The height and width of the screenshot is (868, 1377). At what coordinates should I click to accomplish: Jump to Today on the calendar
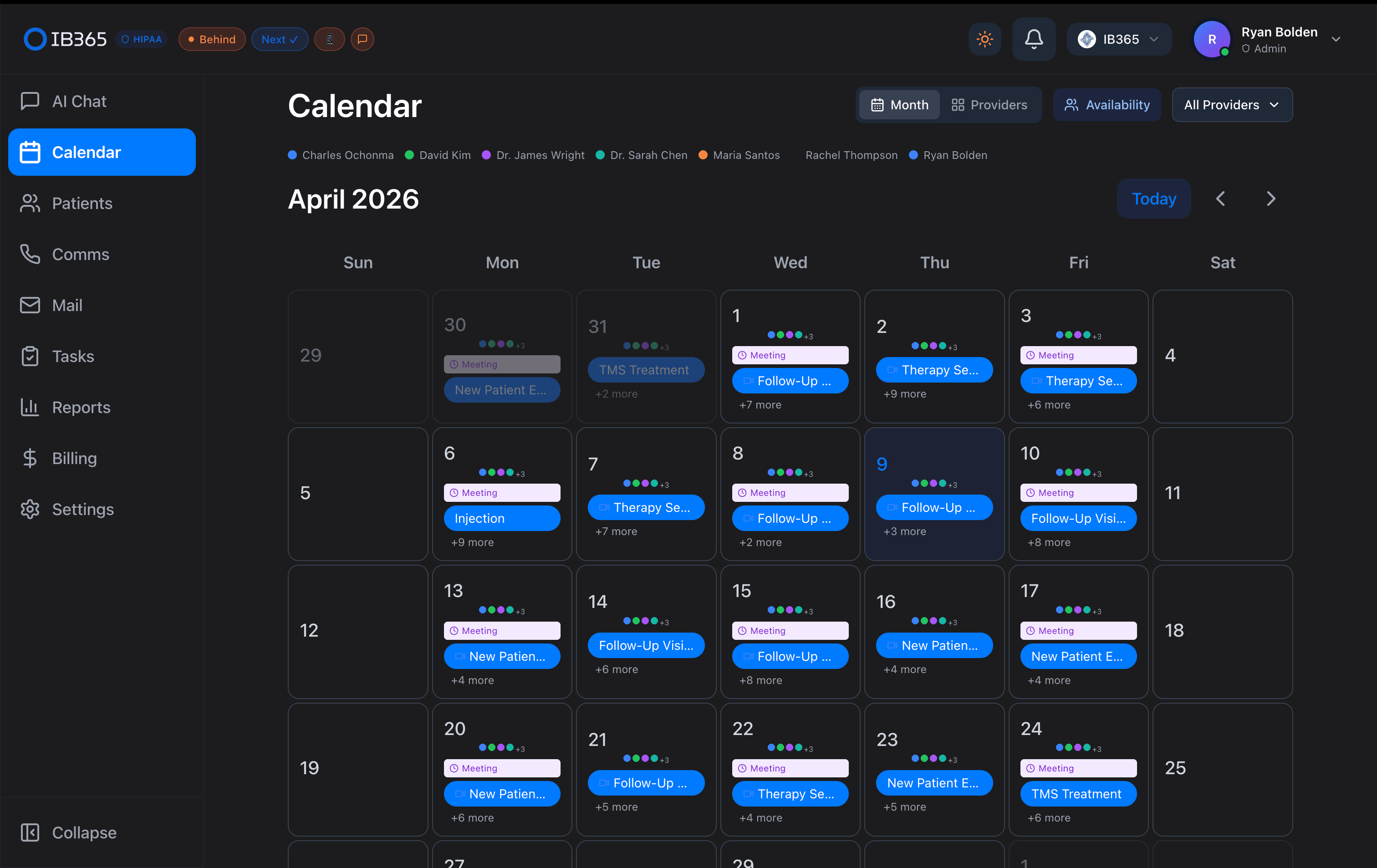[1153, 199]
